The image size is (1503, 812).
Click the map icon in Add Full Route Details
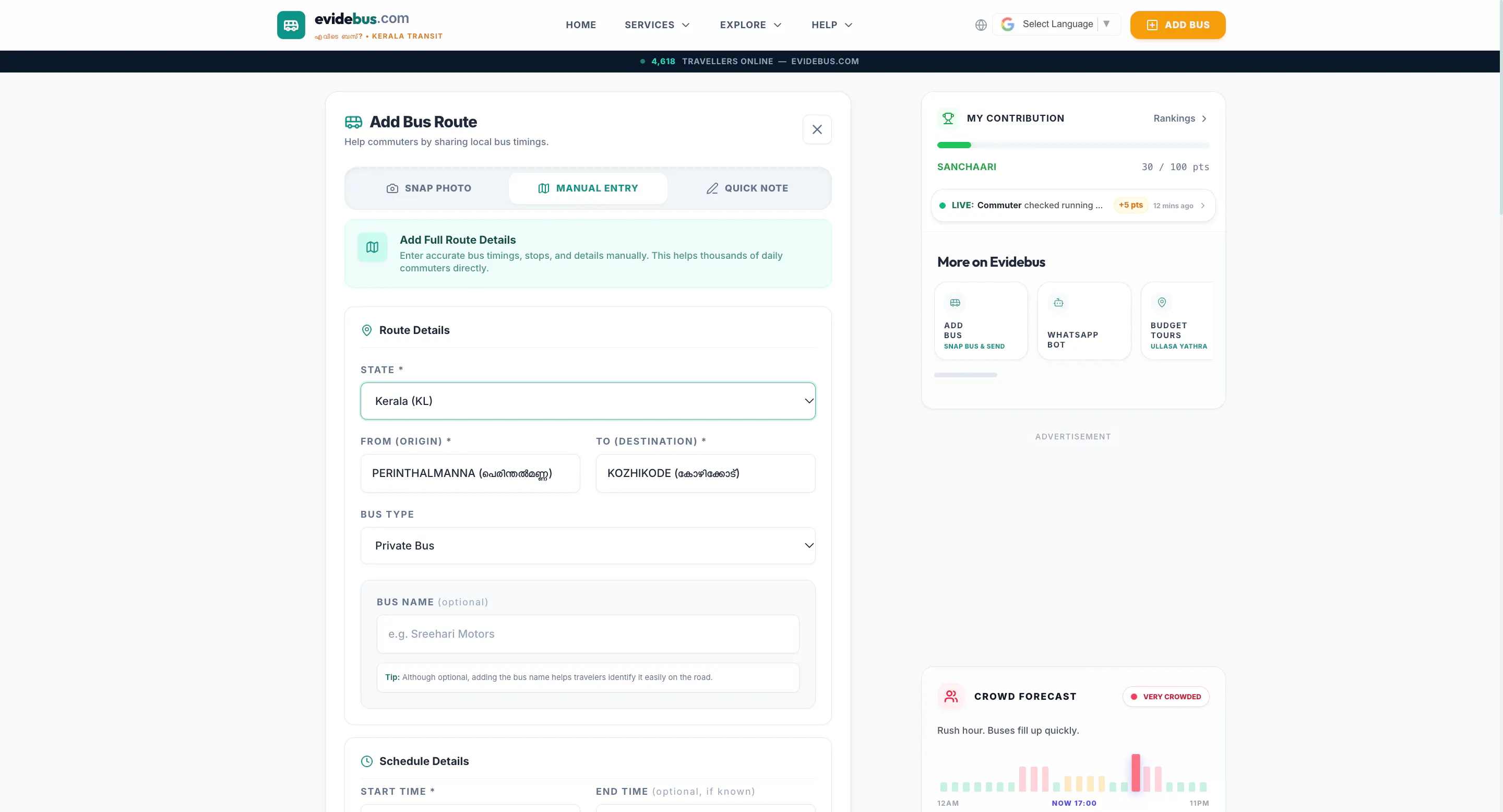[x=372, y=247]
